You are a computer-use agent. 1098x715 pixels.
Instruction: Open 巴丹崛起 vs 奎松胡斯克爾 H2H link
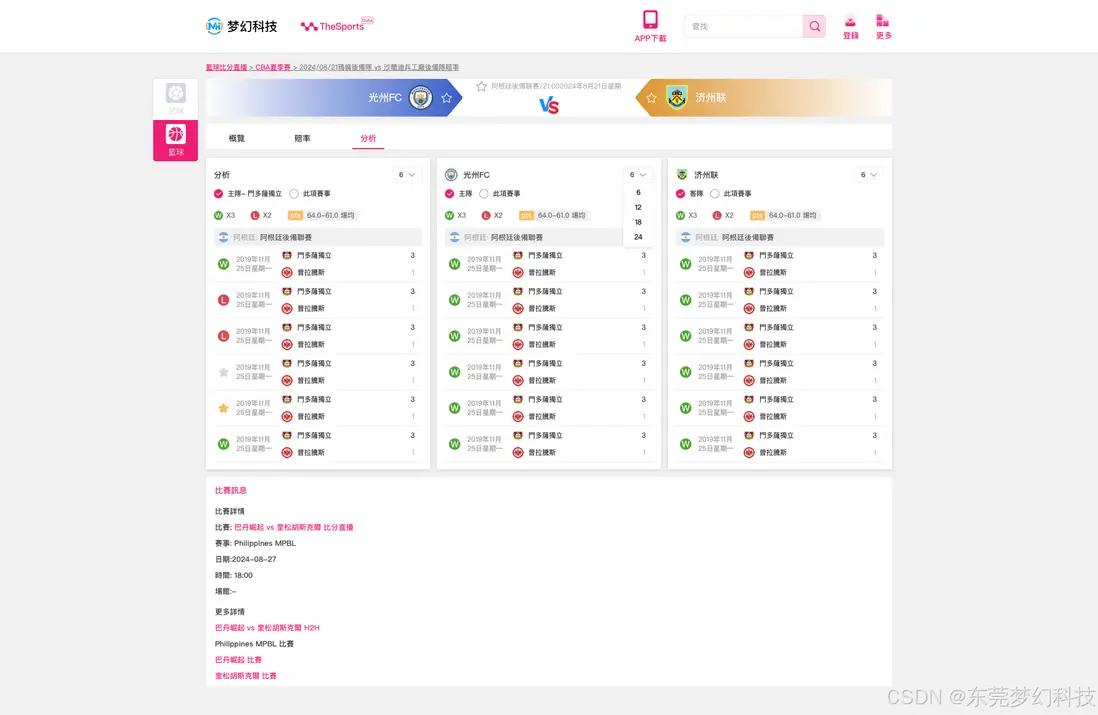tap(267, 627)
